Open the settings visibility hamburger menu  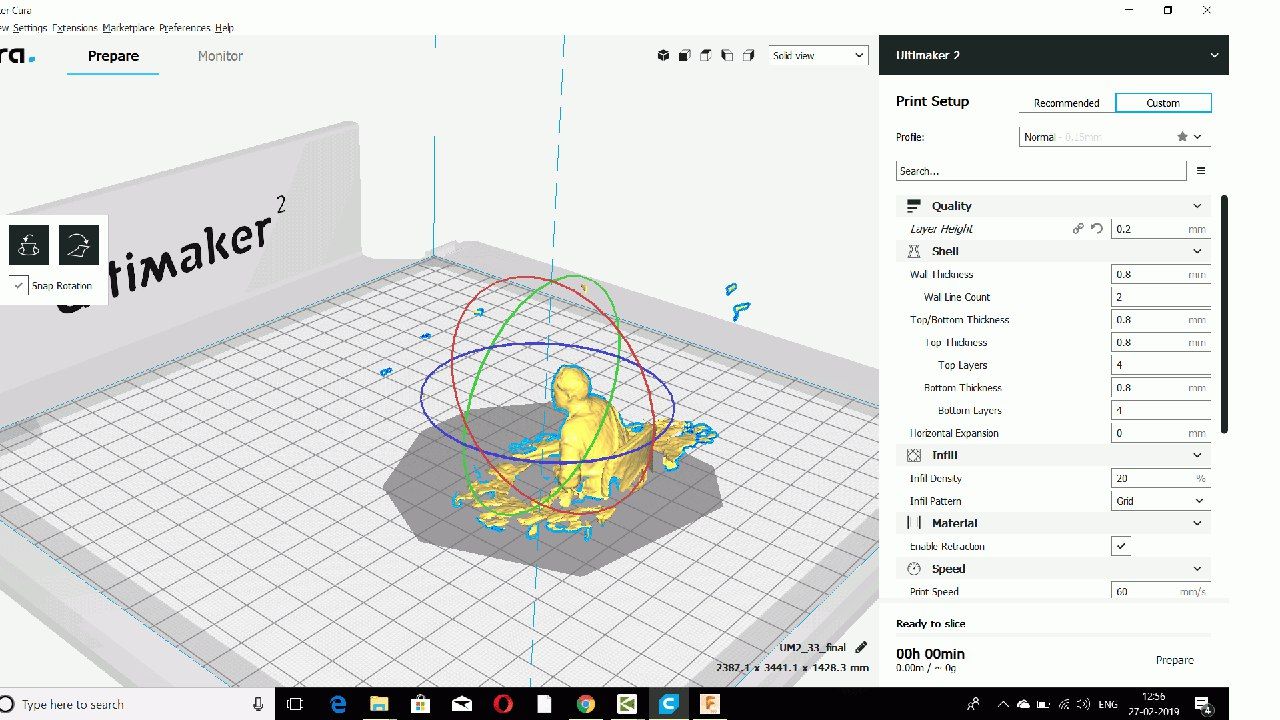(1201, 171)
